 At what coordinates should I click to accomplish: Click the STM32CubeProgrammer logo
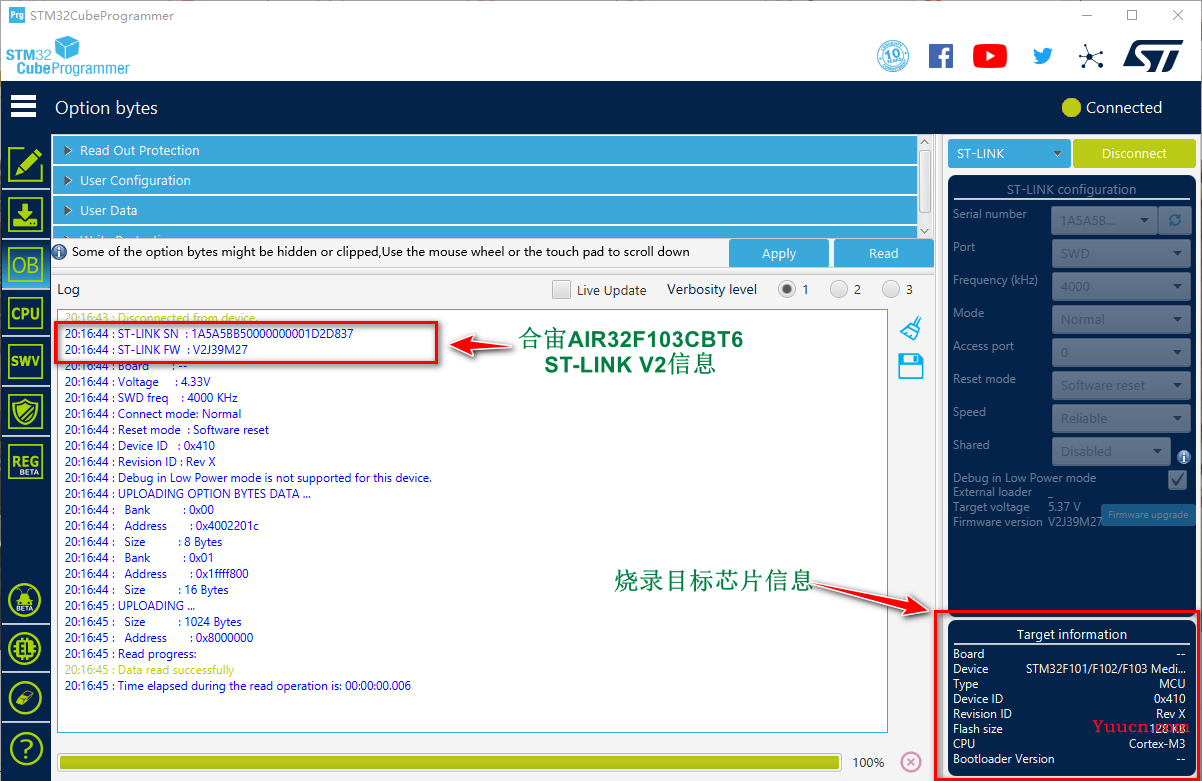coord(68,55)
